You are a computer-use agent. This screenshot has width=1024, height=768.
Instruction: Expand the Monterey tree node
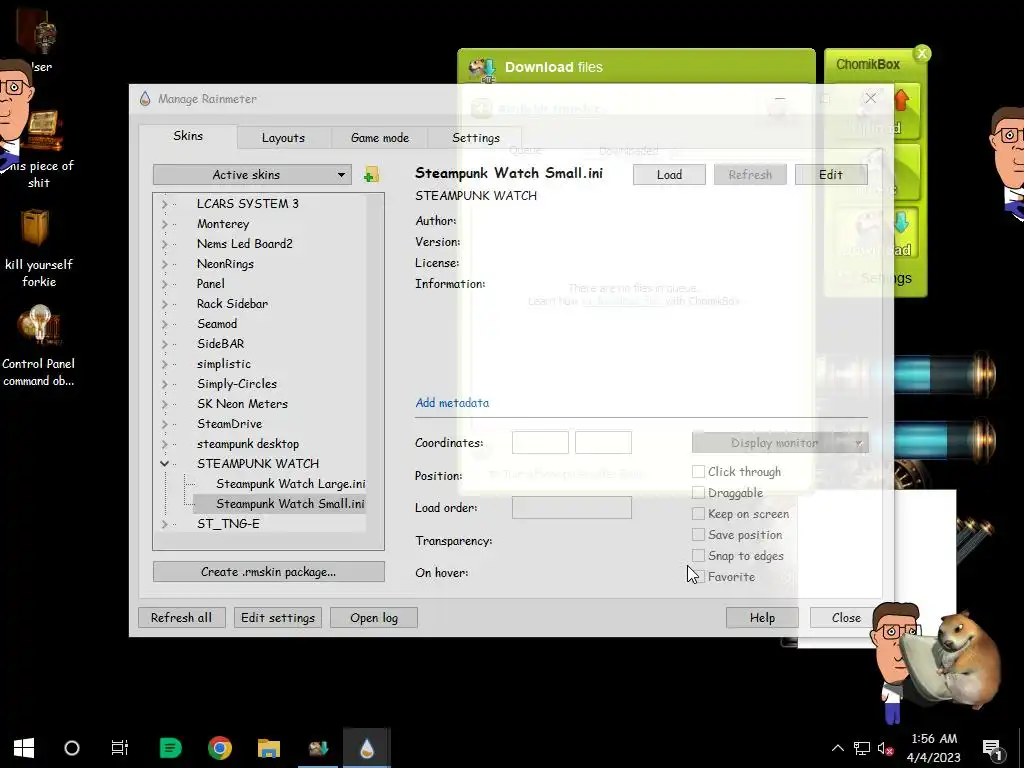coord(165,224)
